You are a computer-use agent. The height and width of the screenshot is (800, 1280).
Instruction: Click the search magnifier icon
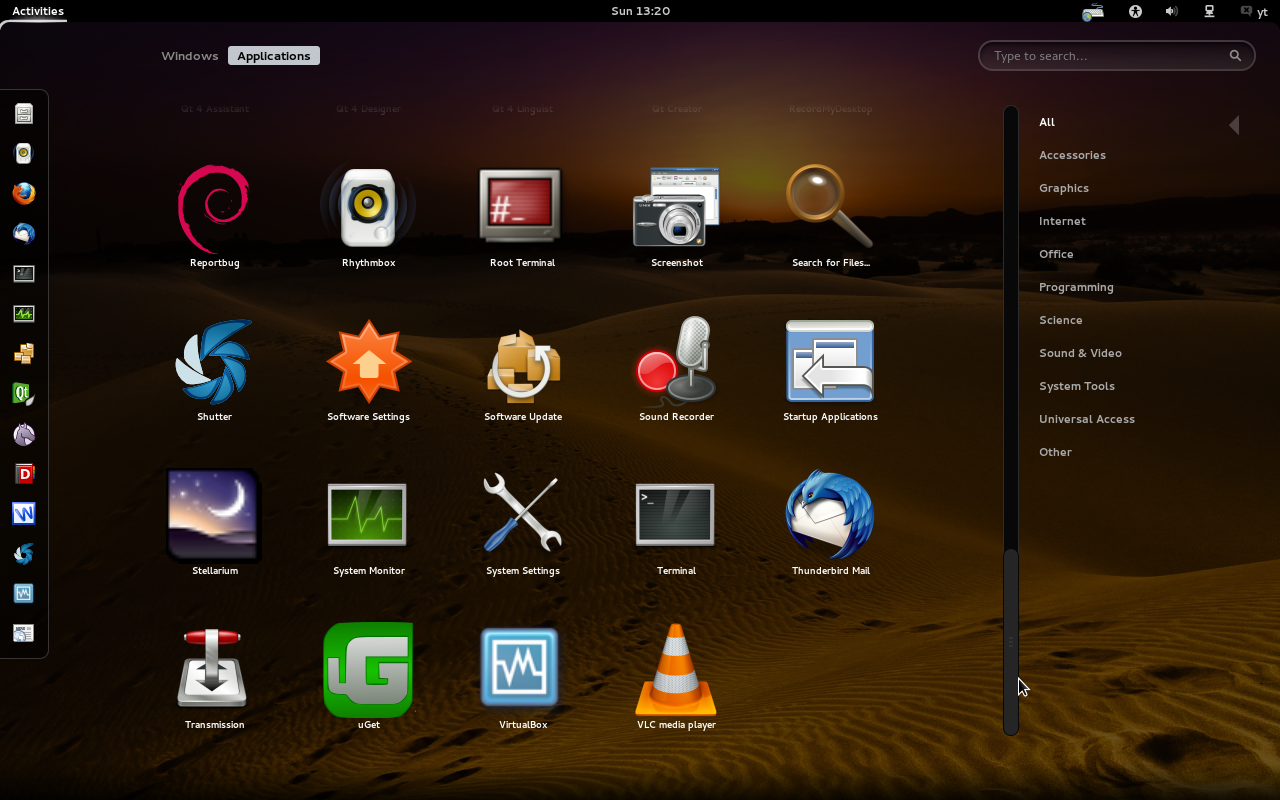(x=1235, y=56)
